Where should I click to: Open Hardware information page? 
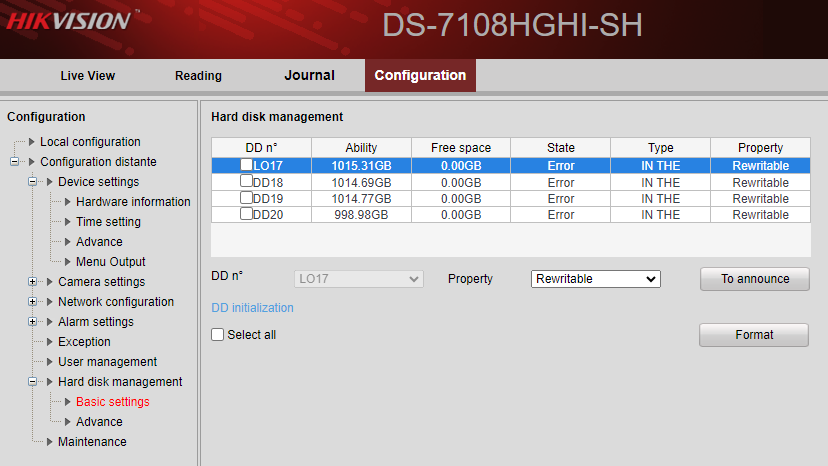click(133, 202)
